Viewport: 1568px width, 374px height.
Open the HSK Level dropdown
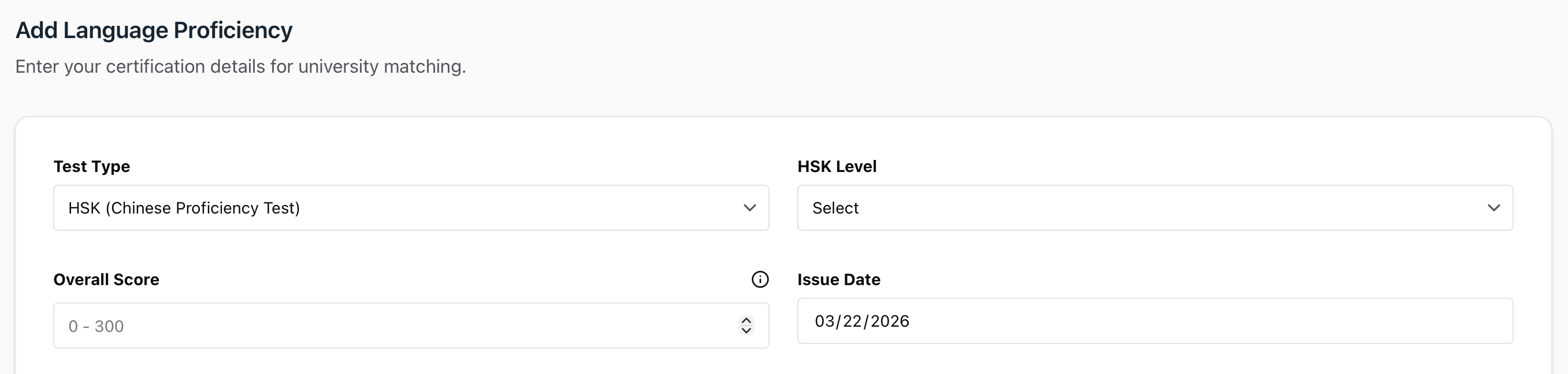point(1155,208)
